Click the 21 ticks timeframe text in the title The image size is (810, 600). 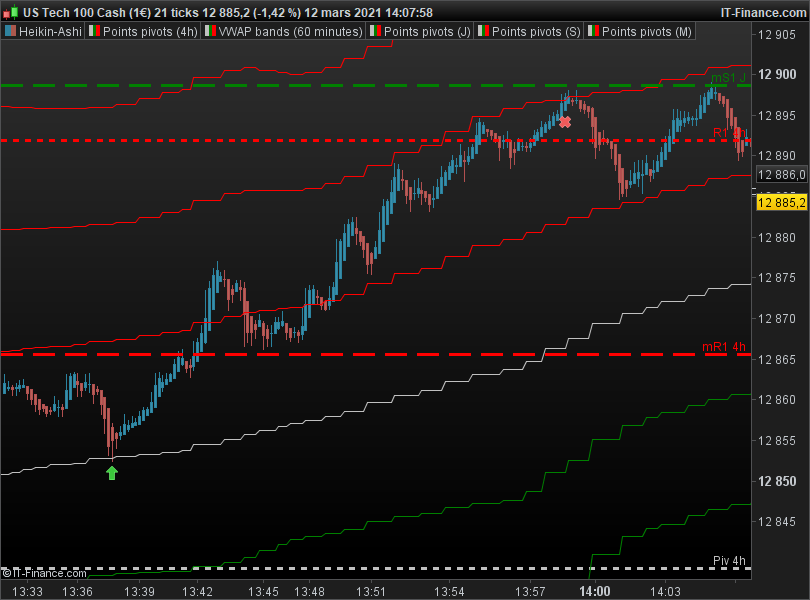pyautogui.click(x=176, y=12)
